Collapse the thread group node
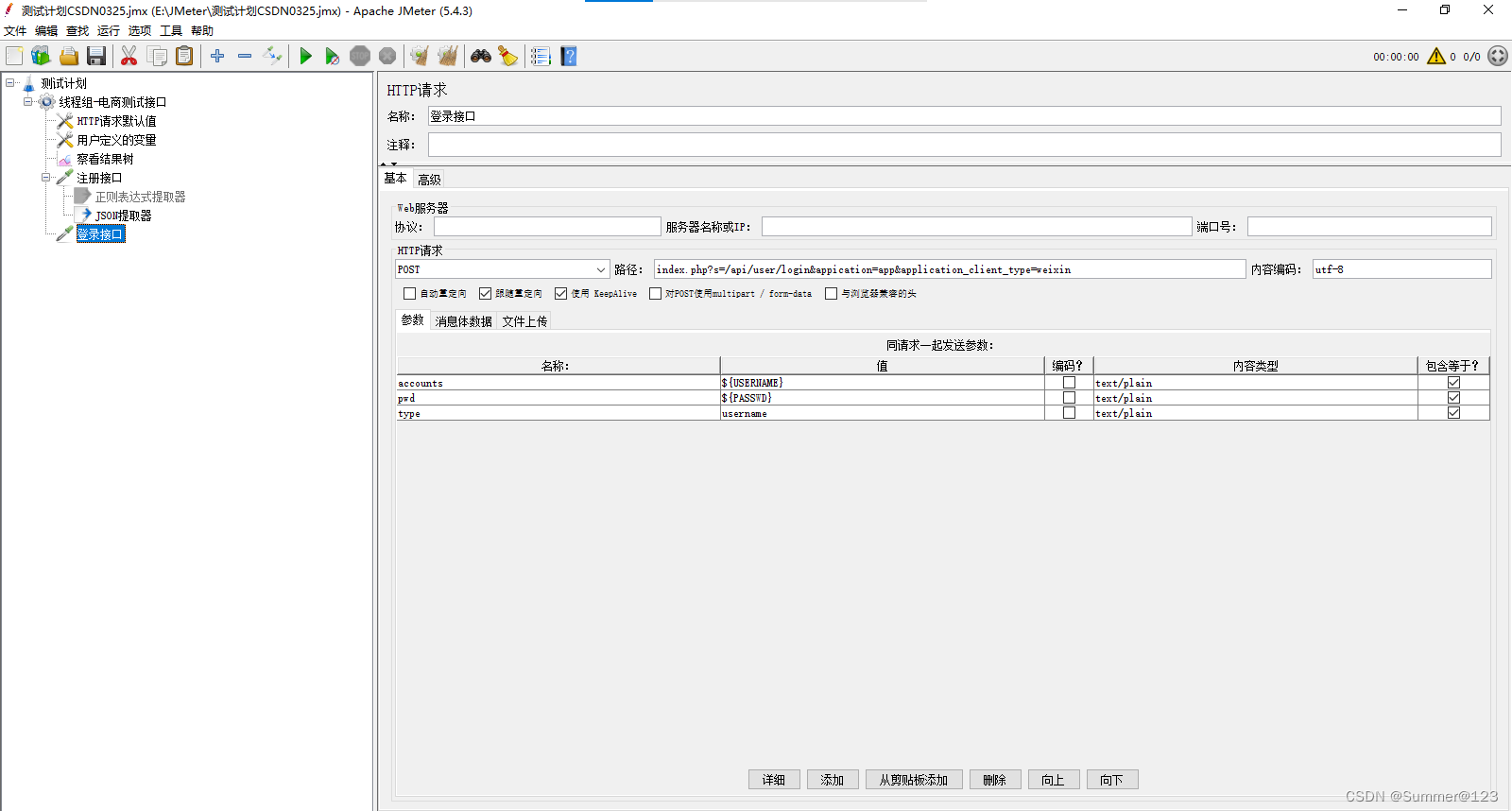The height and width of the screenshot is (811, 1512). click(28, 102)
